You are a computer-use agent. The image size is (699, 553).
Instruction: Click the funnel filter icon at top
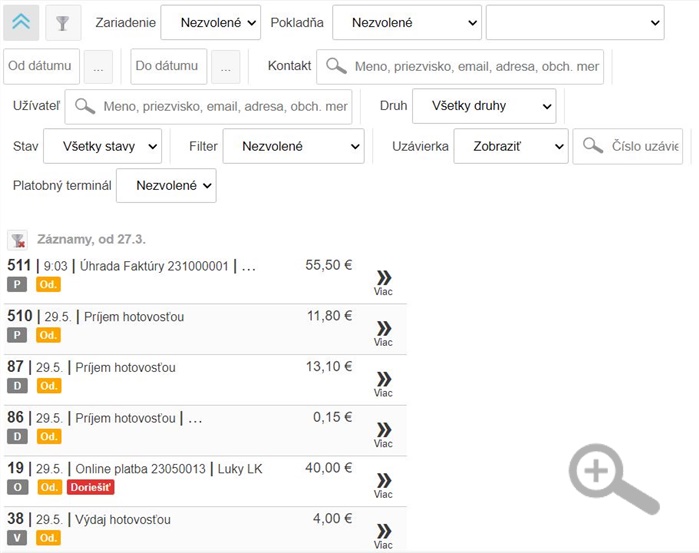tap(63, 22)
